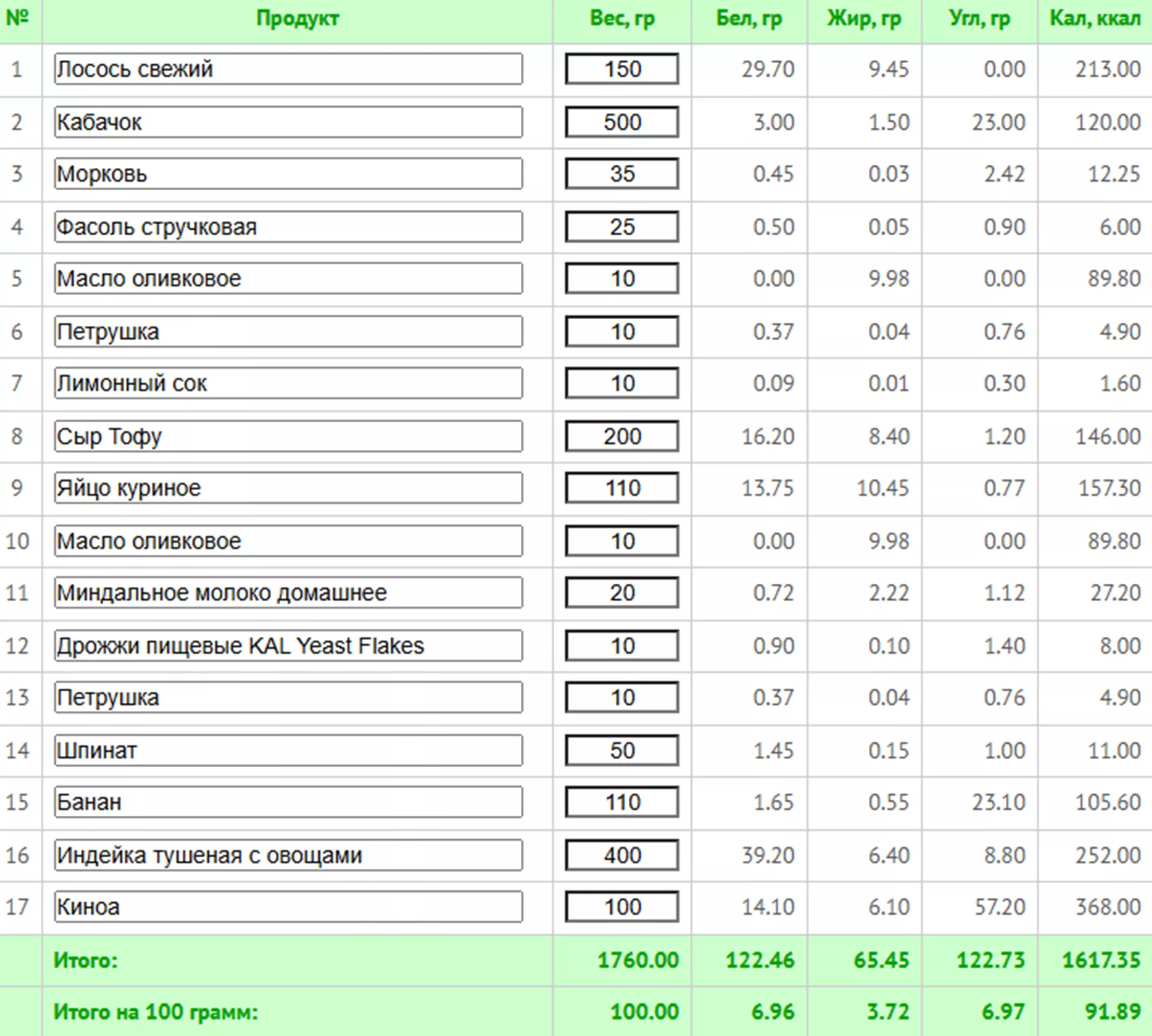Viewport: 1152px width, 1036px height.
Task: Click the Лосось свежий product name field
Action: click(288, 69)
